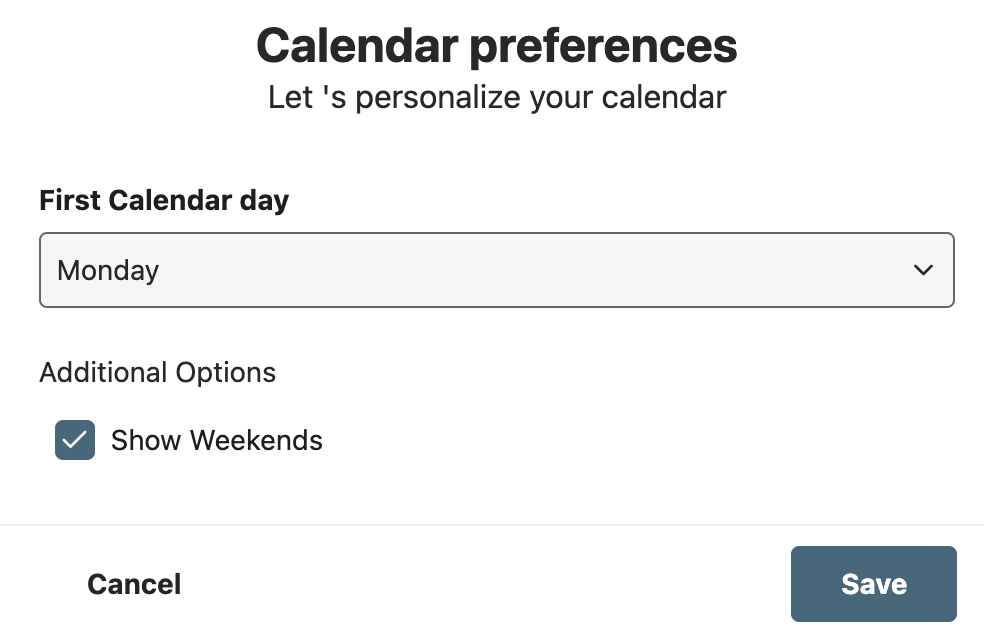The width and height of the screenshot is (984, 642).
Task: Expand the day-of-week selector showing Monday
Action: point(496,270)
